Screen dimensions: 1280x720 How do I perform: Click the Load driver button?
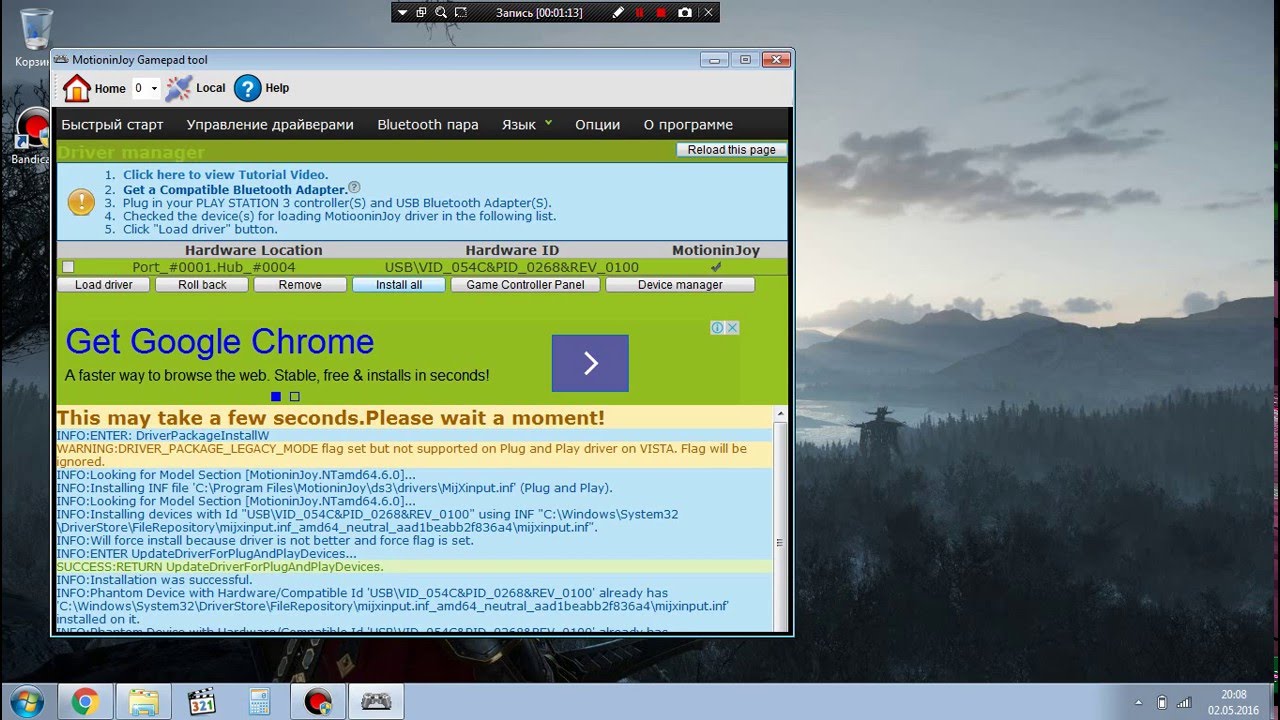click(x=103, y=285)
